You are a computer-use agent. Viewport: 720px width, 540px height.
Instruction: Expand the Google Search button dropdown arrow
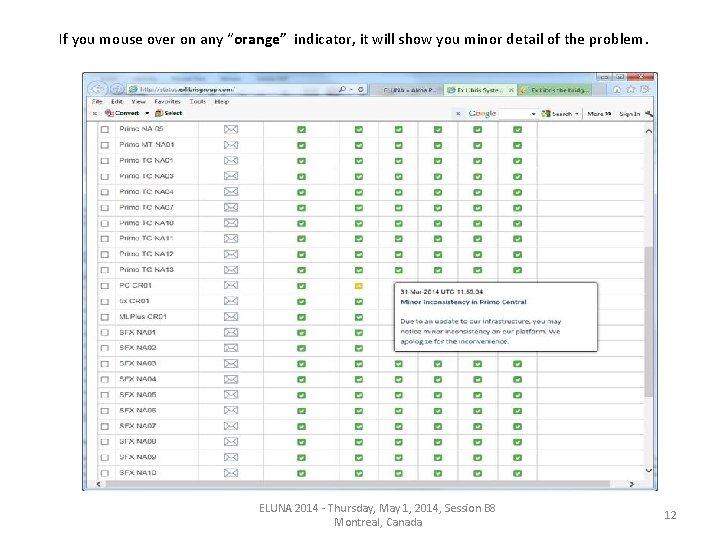[577, 113]
